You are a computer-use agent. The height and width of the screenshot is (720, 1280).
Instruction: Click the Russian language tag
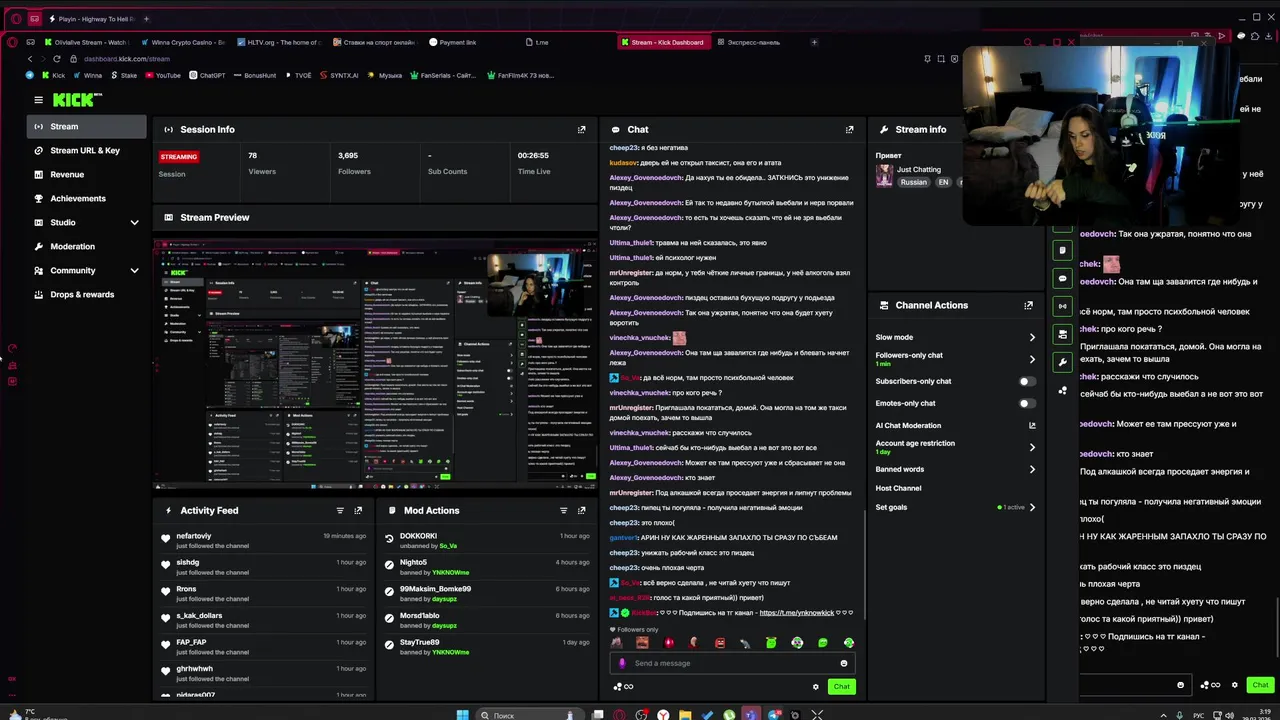point(913,182)
